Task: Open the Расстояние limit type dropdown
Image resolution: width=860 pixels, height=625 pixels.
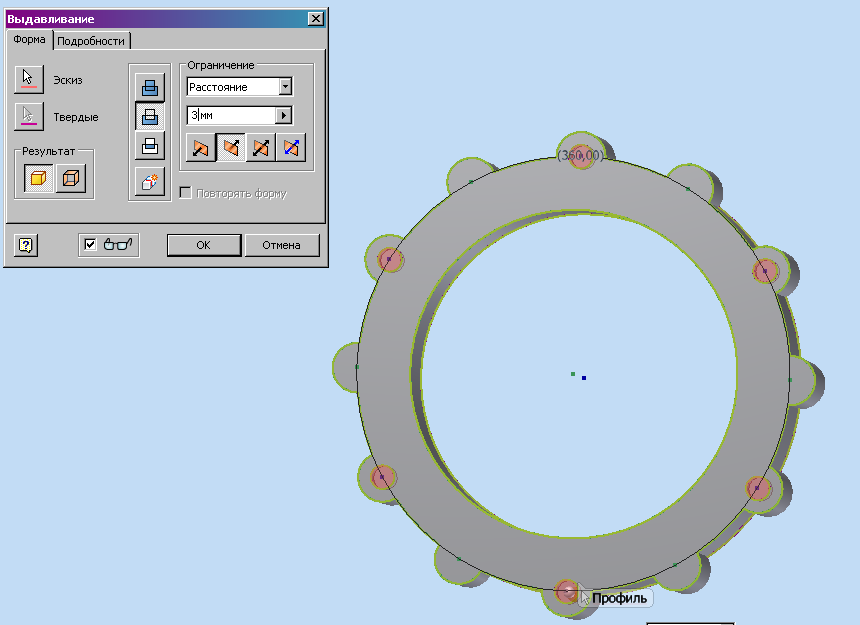Action: (x=286, y=87)
